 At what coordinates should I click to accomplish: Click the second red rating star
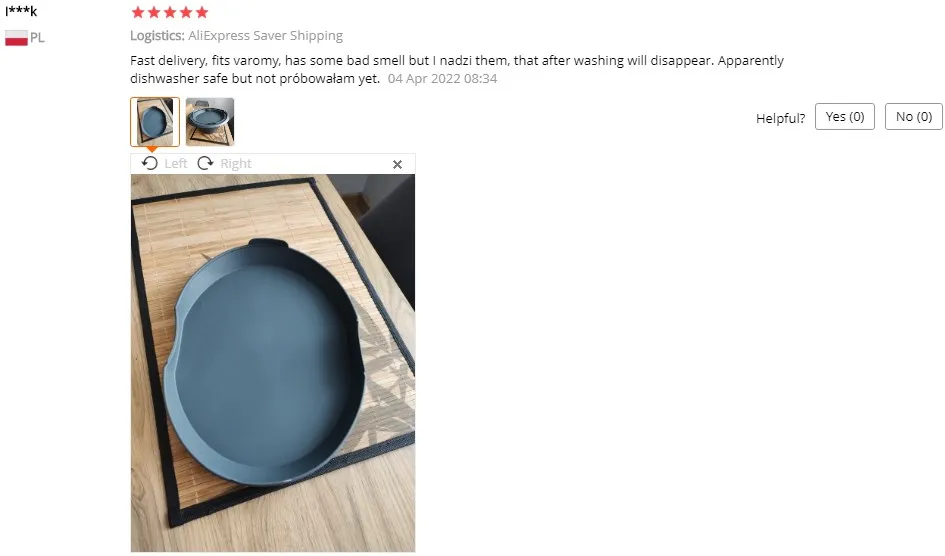[x=154, y=12]
